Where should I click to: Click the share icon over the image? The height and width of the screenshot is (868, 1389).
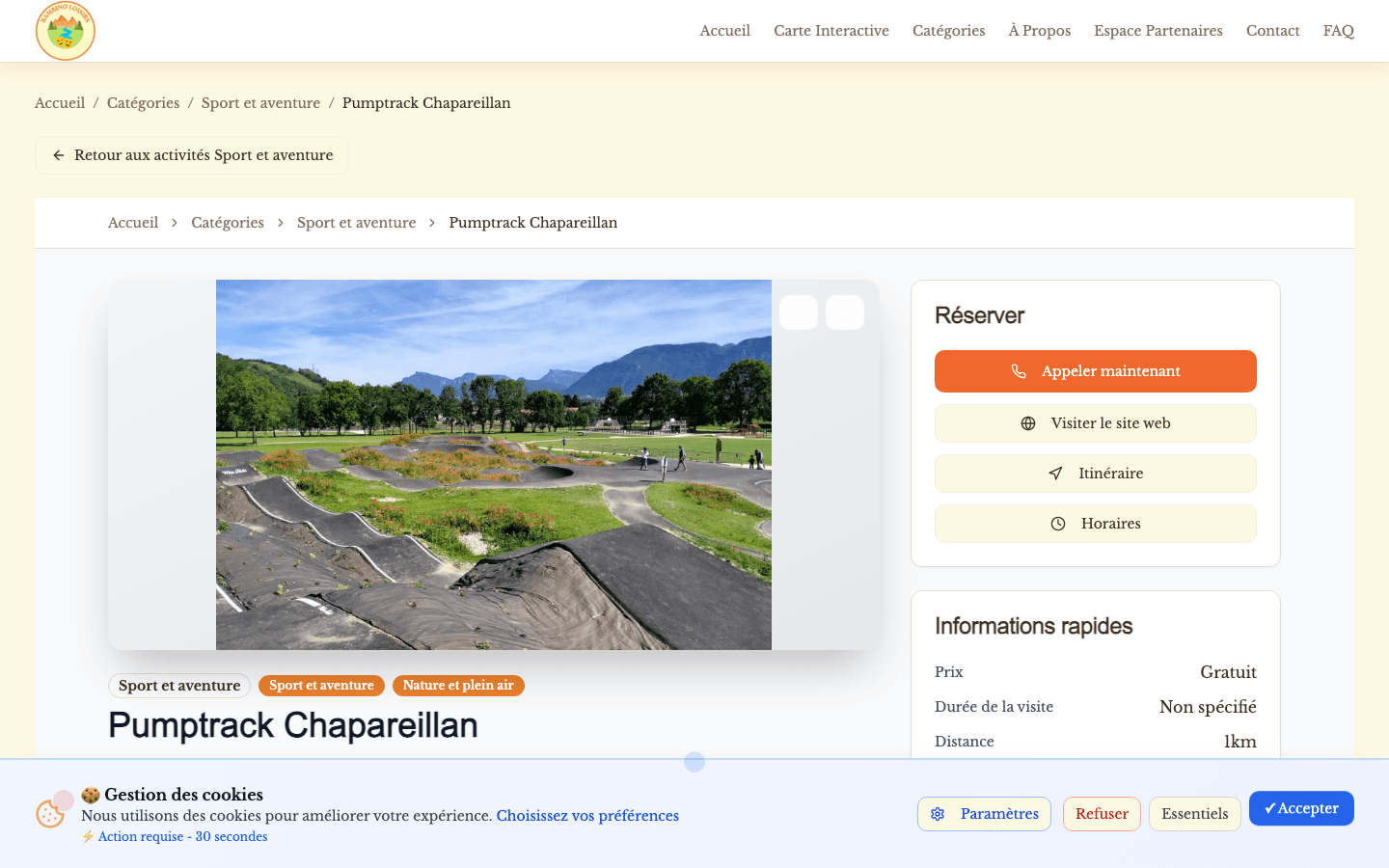pyautogui.click(x=845, y=312)
